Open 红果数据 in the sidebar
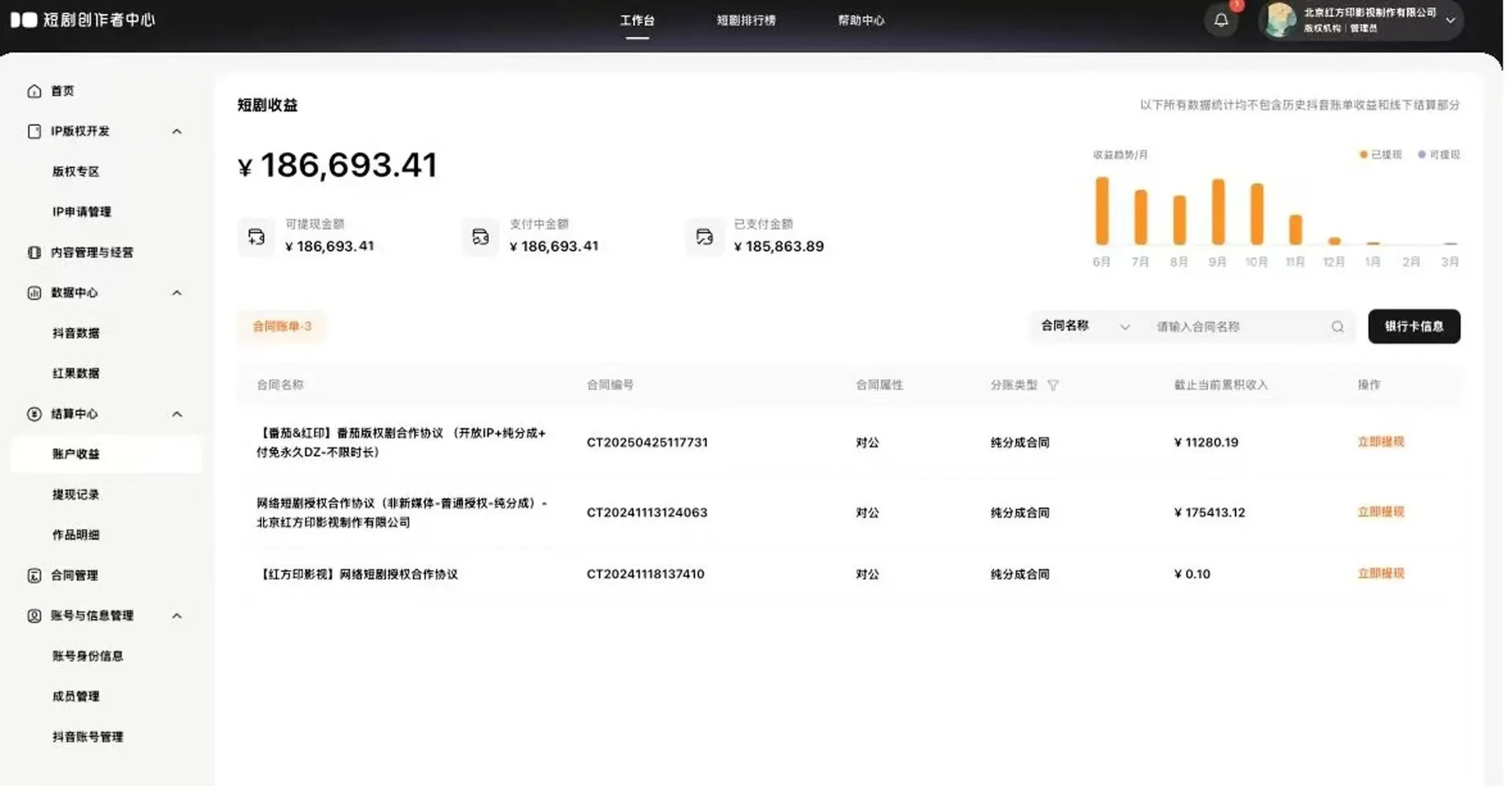The height and width of the screenshot is (796, 1512). coord(76,373)
